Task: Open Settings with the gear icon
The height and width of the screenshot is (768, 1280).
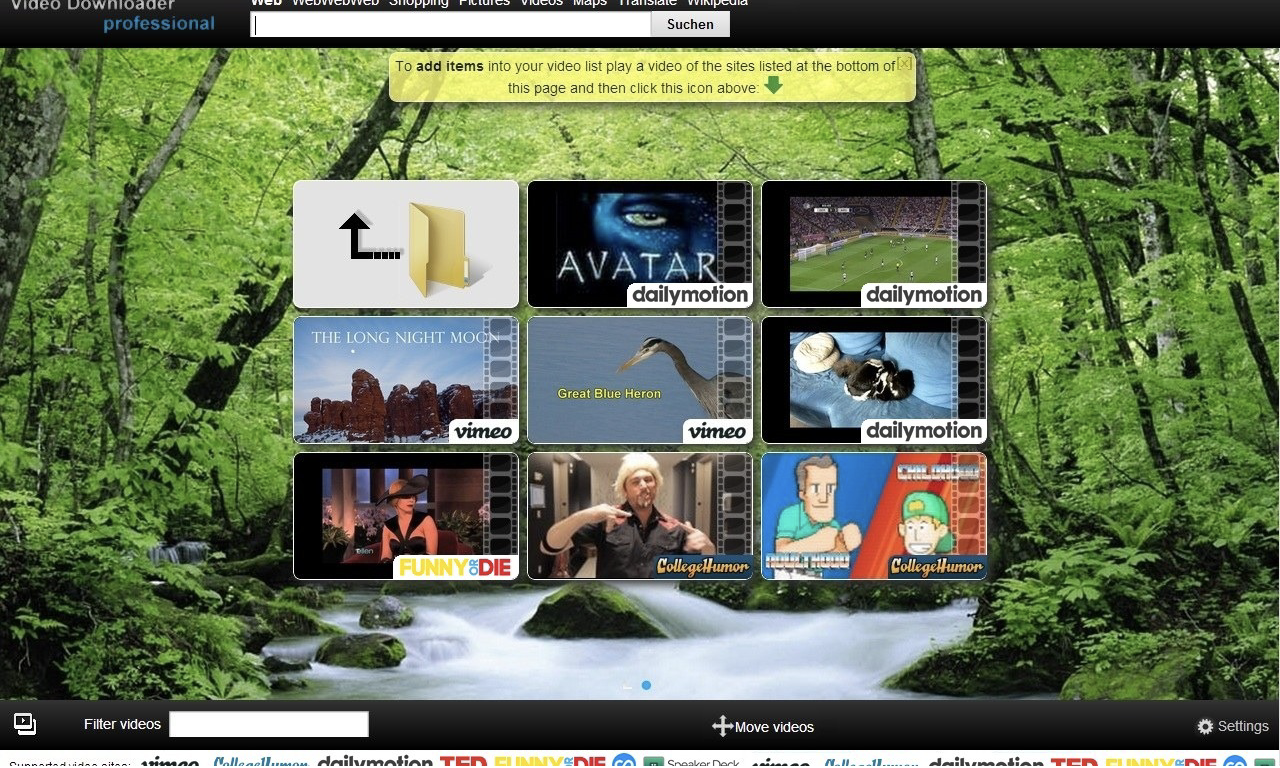Action: pyautogui.click(x=1232, y=727)
